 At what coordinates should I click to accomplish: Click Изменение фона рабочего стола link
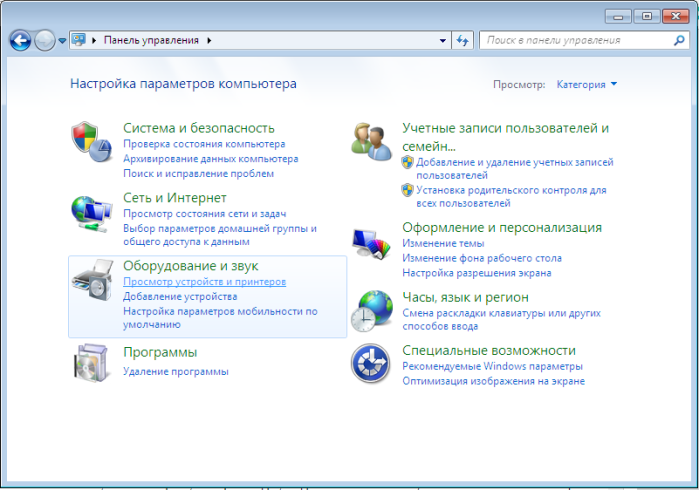point(482,258)
